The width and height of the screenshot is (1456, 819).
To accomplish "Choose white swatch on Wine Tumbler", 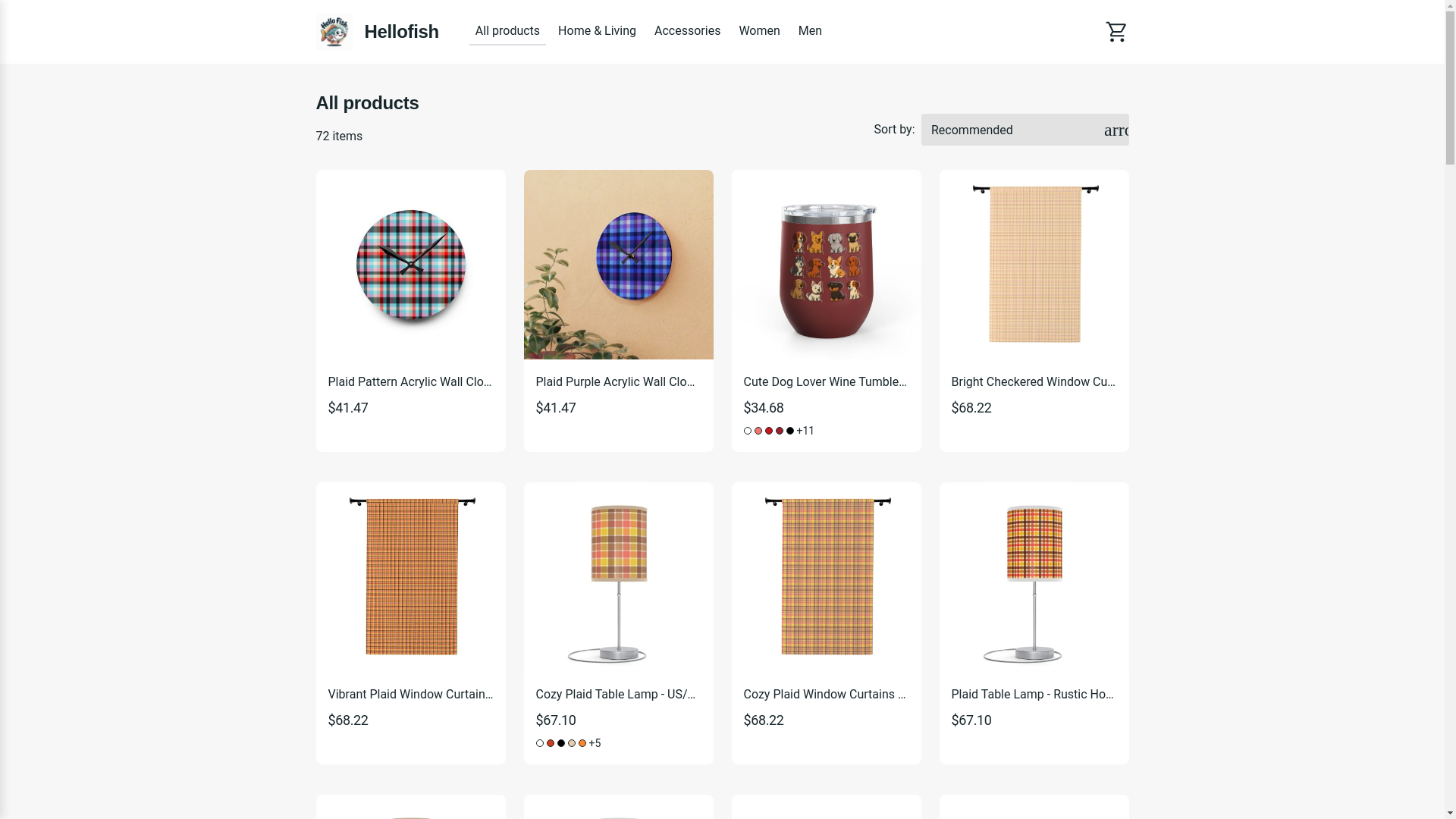I will click(x=748, y=431).
